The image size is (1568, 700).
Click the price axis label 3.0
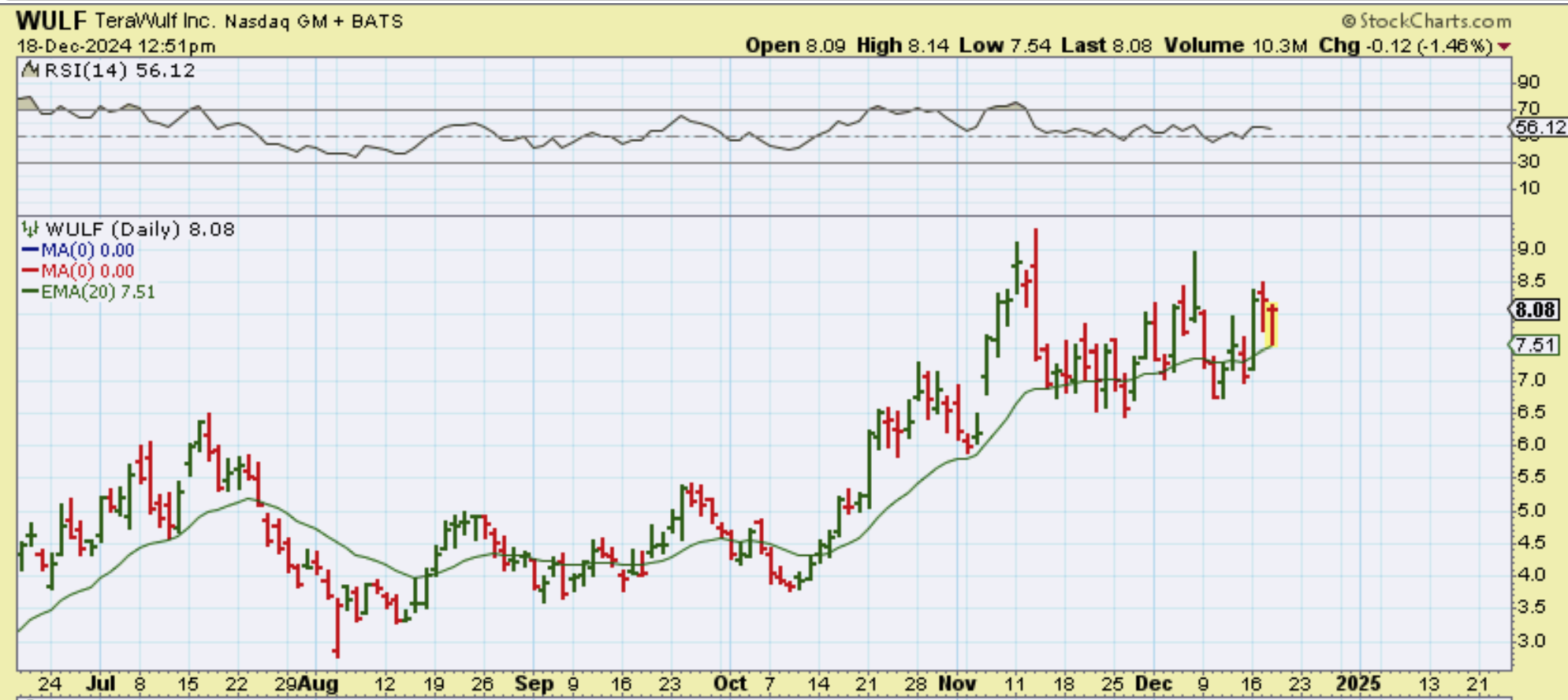[1532, 641]
